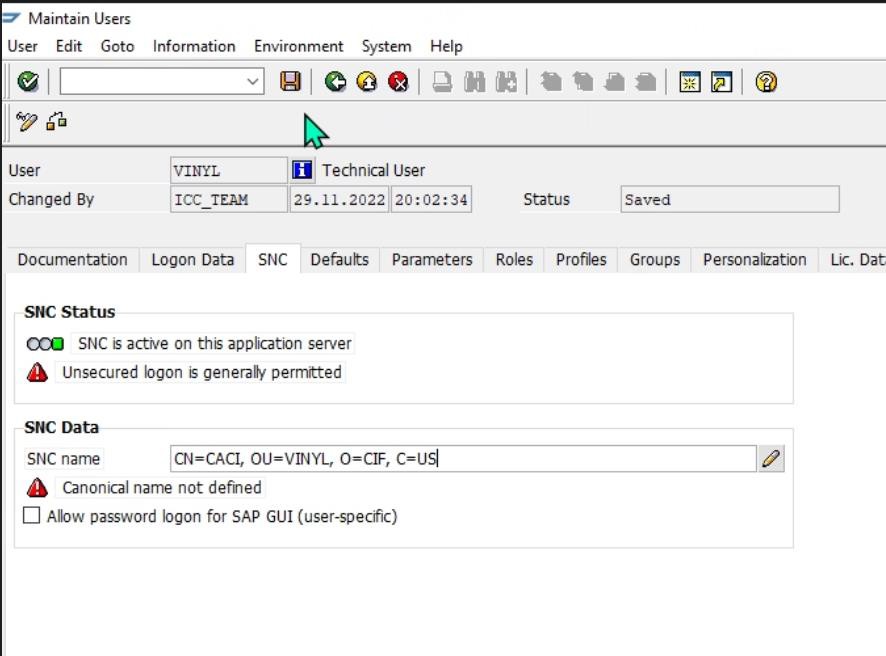Click the SNC name input field
Image resolution: width=886 pixels, height=656 pixels.
tap(462, 459)
